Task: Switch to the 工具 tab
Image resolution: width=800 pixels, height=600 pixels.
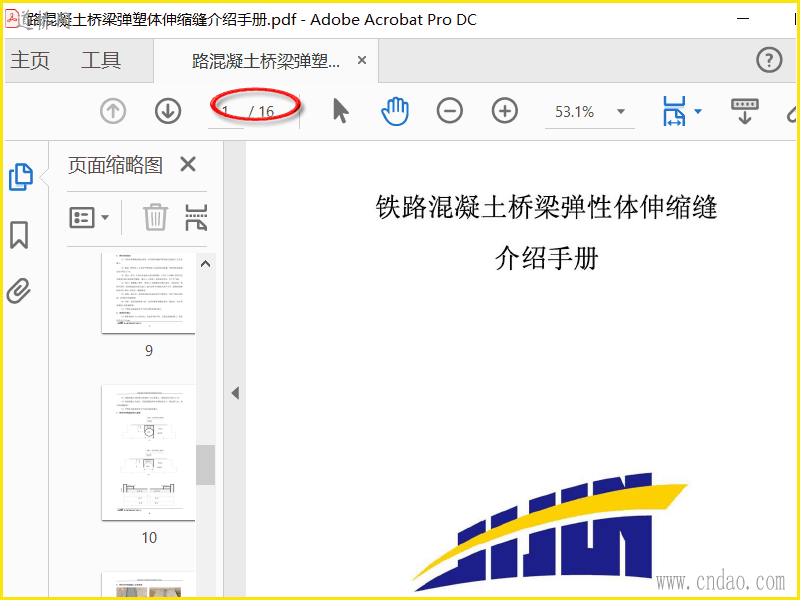Action: tap(101, 60)
